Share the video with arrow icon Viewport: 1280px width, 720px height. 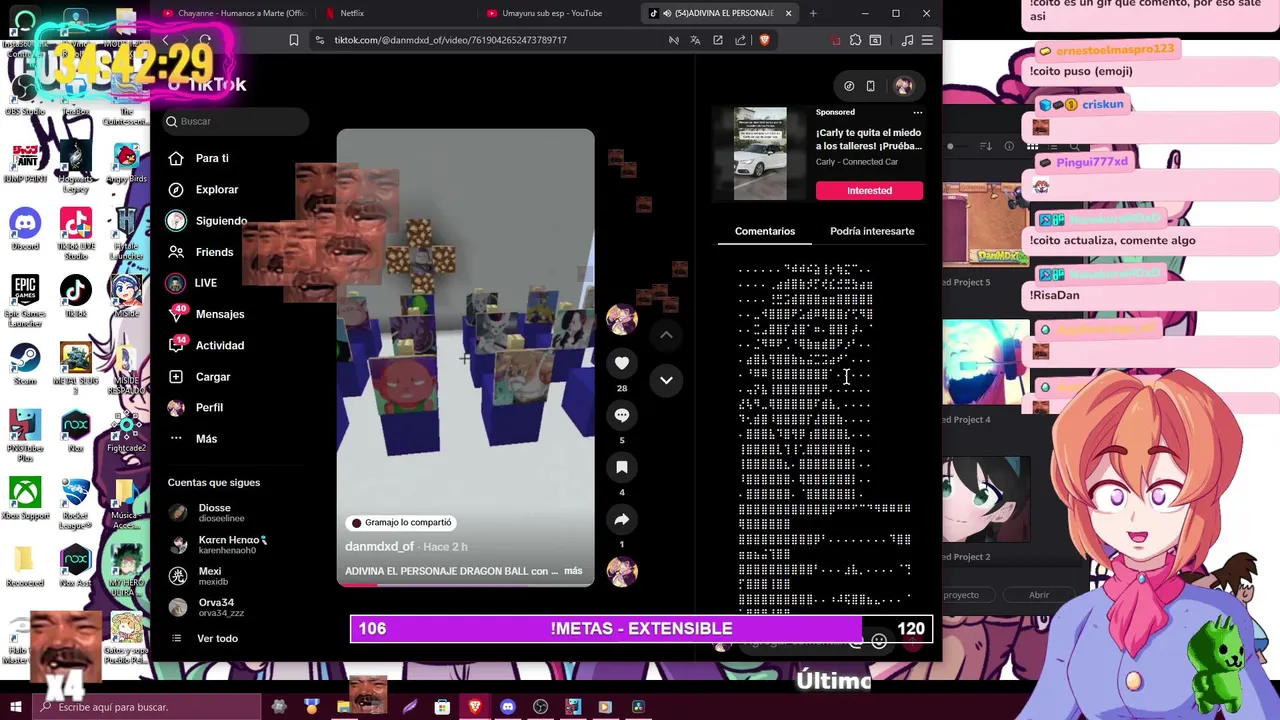622,519
